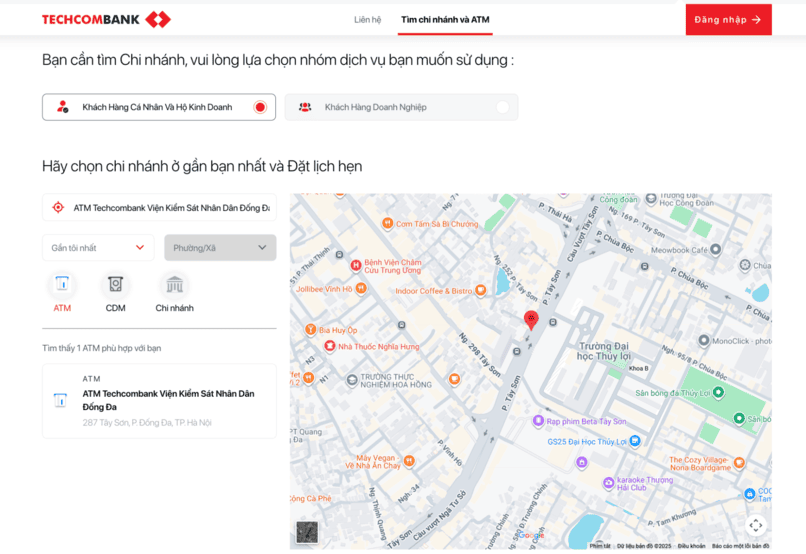
Task: Select the CDM filter icon
Action: (116, 284)
